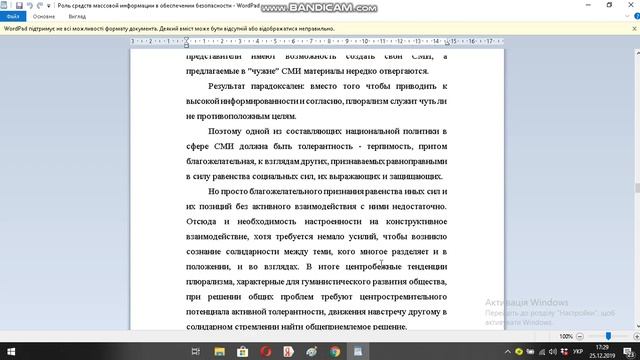
Task: Open the blue Файл menu
Action: point(13,16)
